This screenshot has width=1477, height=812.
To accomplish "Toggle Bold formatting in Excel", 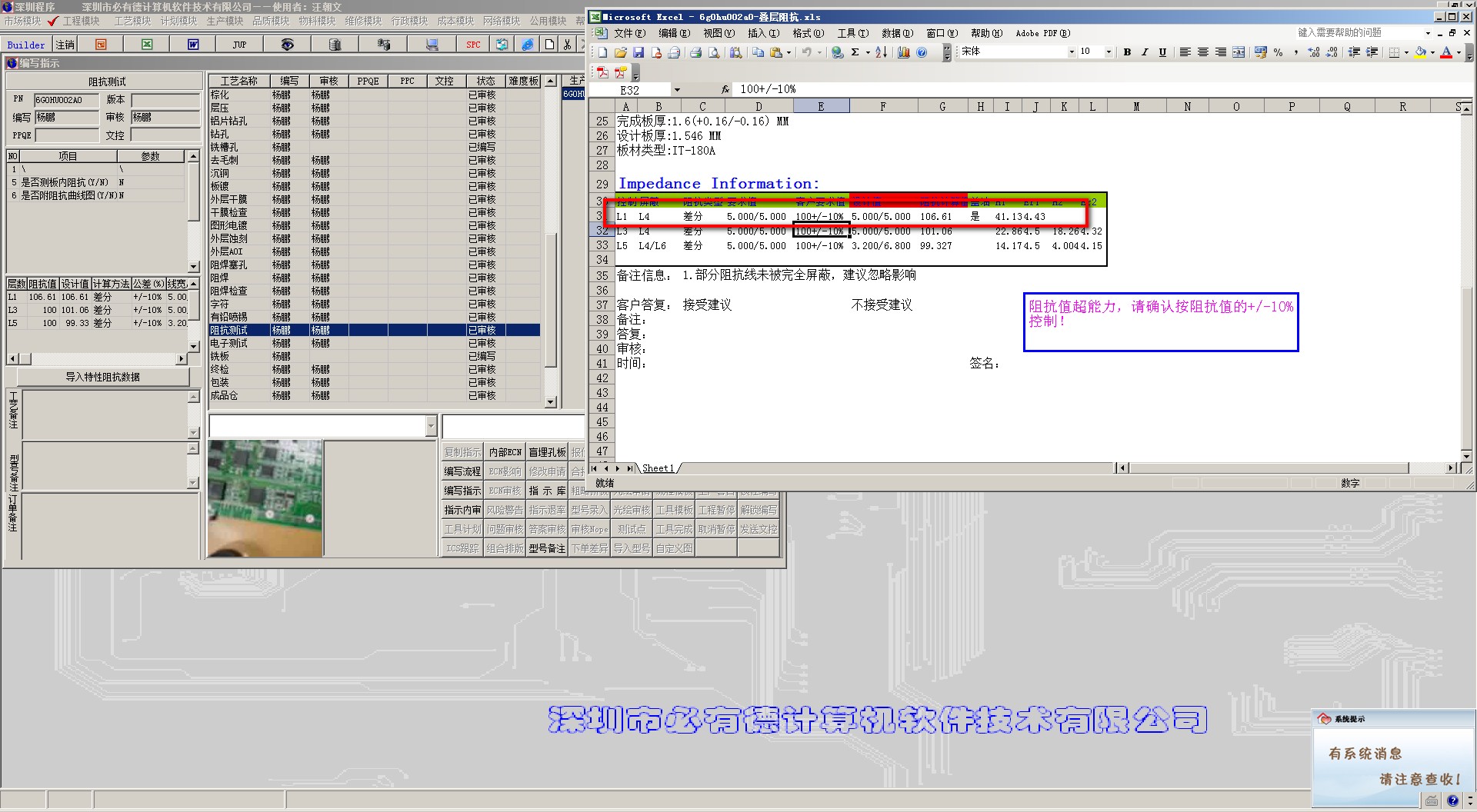I will point(1127,52).
